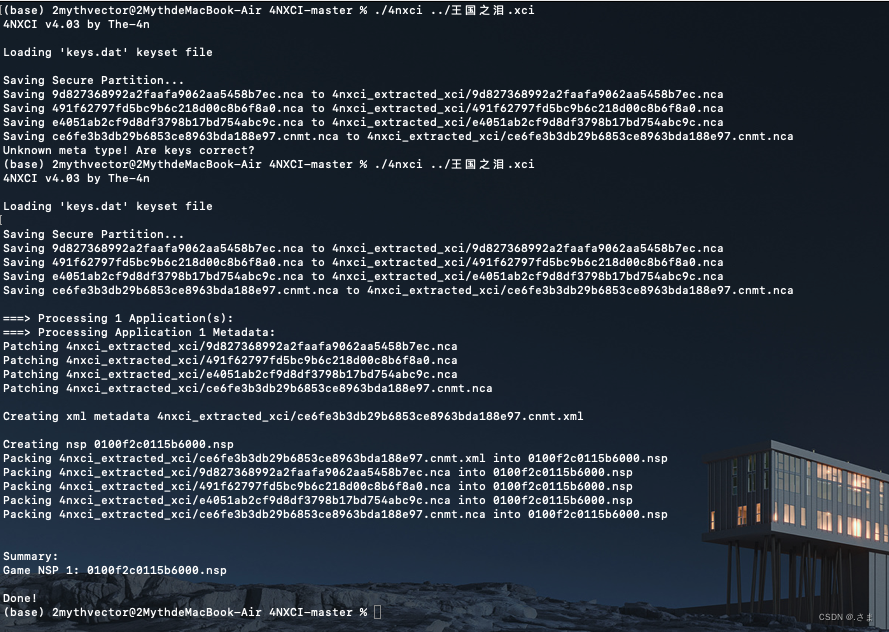Select the 'Packing' line for the cnmt.xml file
Screen dimensions: 889x632
pyautogui.click(x=335, y=459)
